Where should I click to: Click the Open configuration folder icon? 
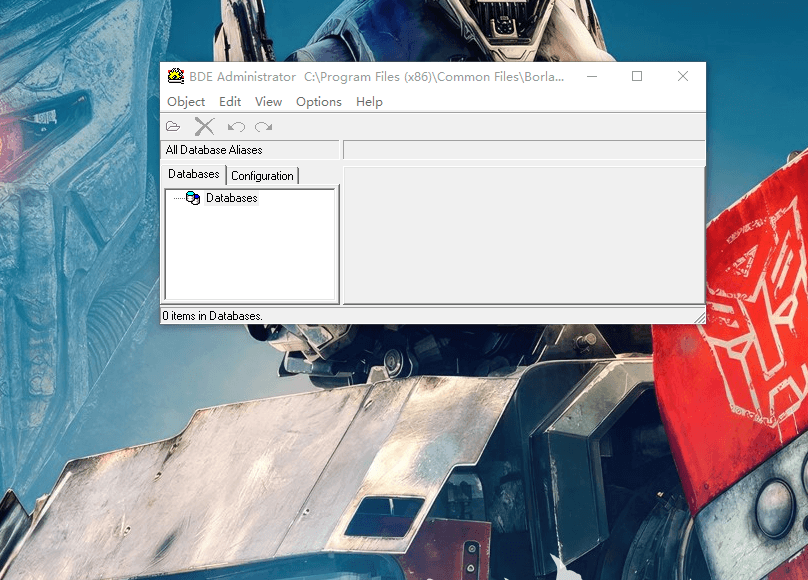point(173,126)
